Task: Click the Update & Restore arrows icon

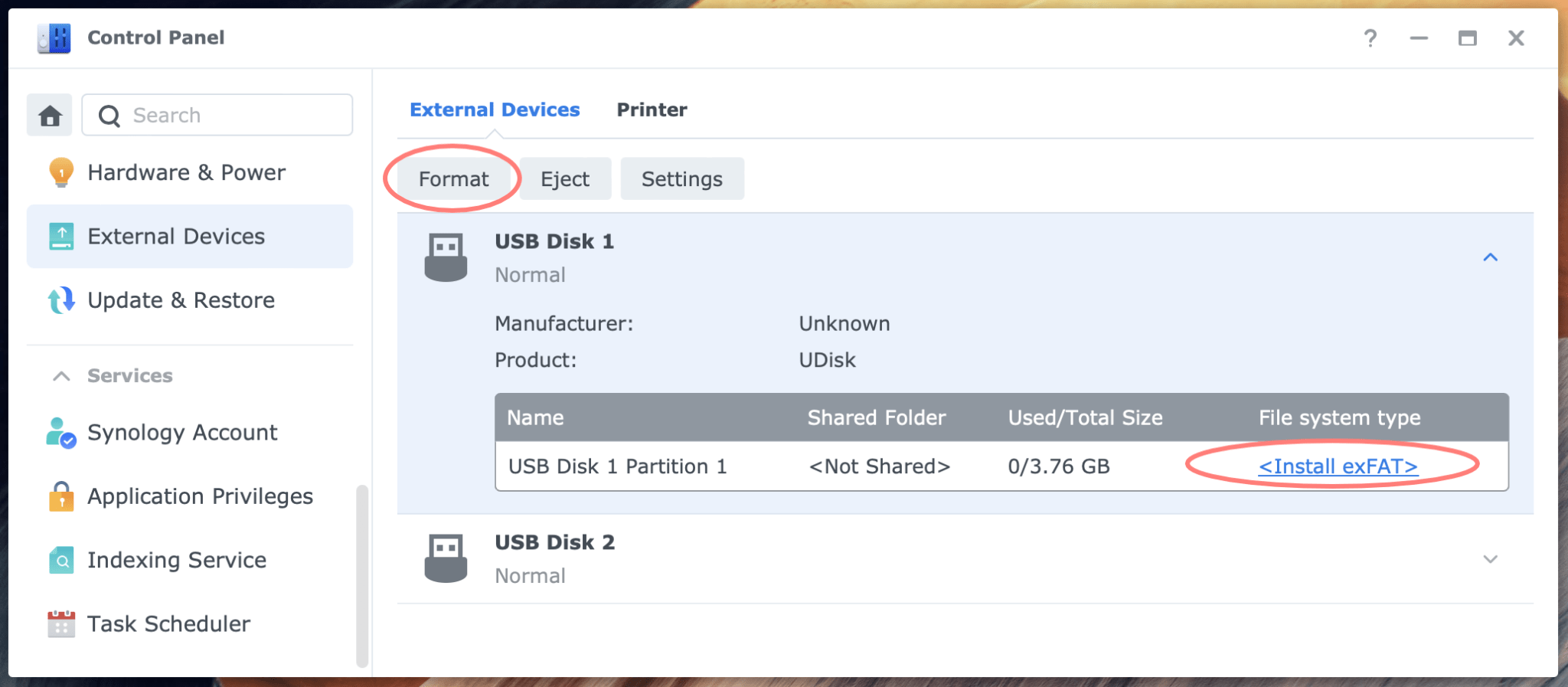Action: [60, 300]
